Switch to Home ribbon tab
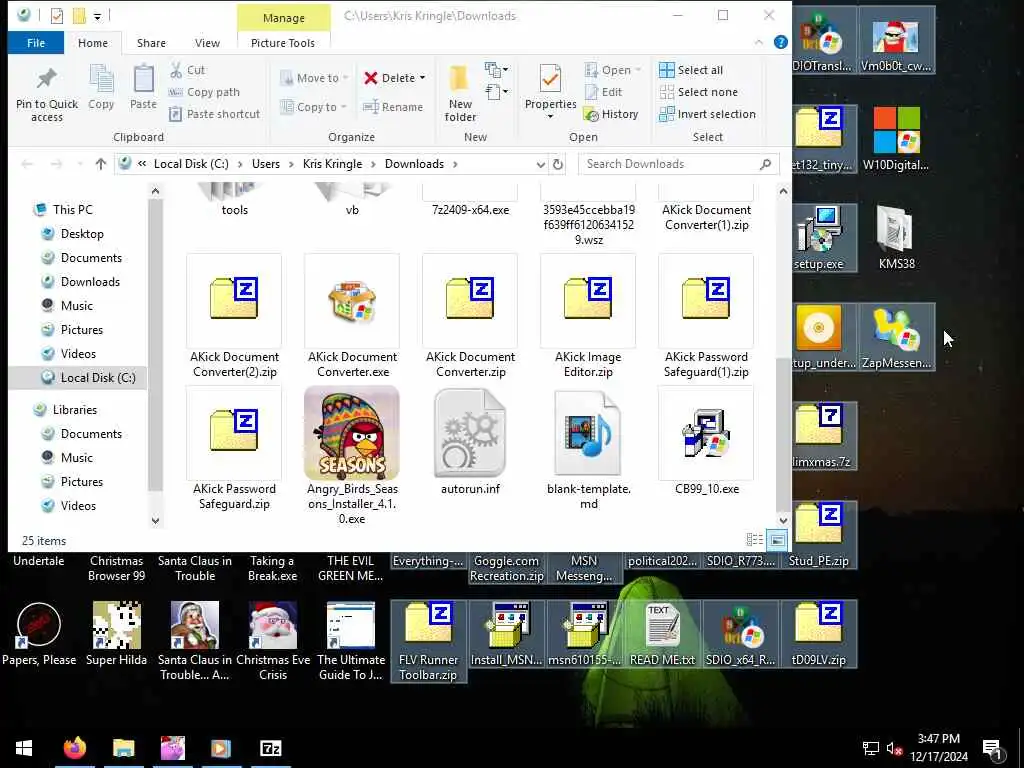Image resolution: width=1024 pixels, height=768 pixels. [x=93, y=43]
